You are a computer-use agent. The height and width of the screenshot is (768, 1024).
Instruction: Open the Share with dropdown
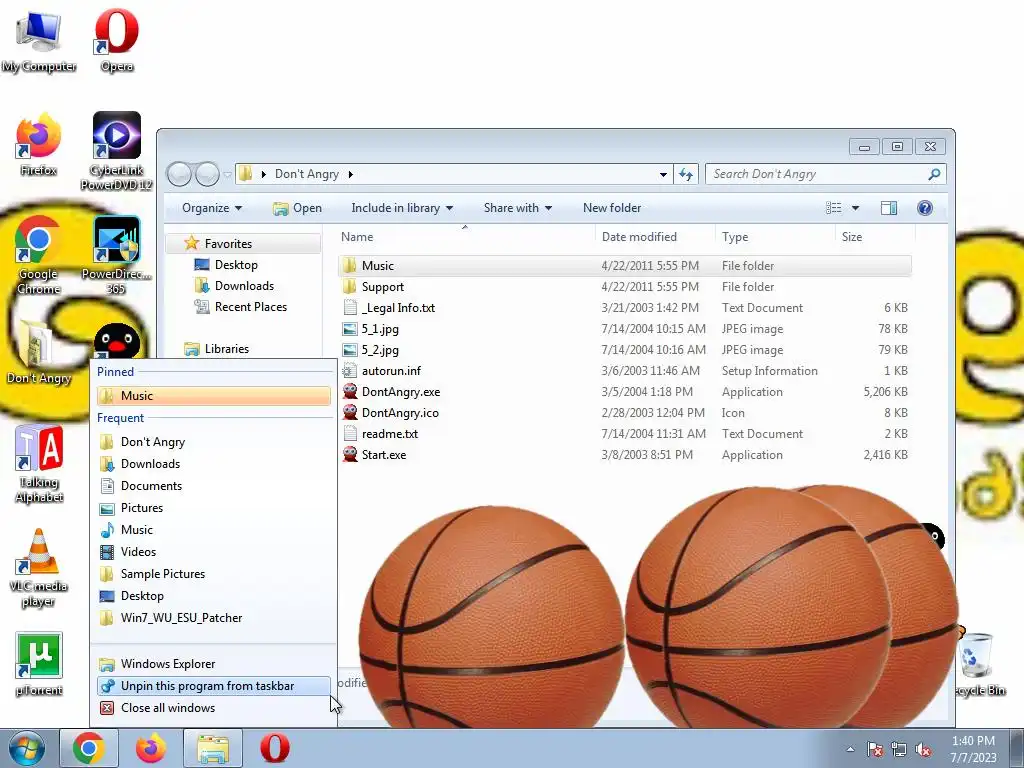[x=517, y=208]
